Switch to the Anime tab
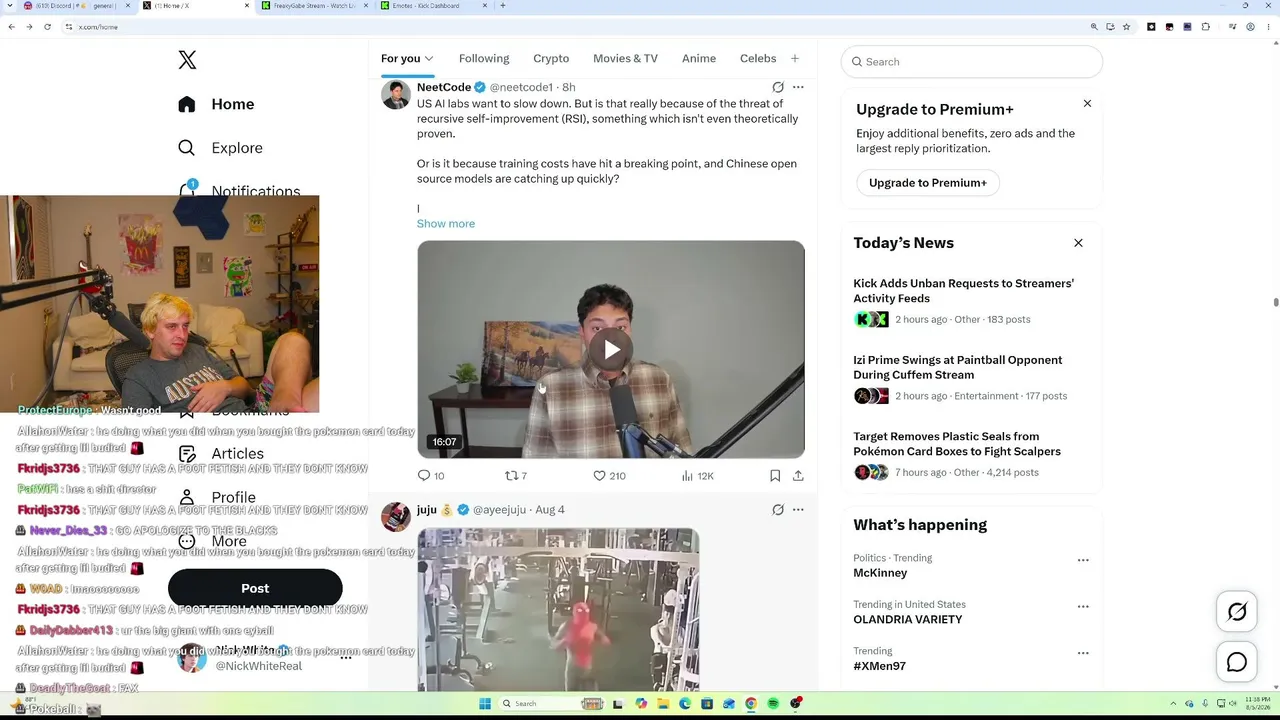Screen dimensions: 1280x720 (x=699, y=59)
